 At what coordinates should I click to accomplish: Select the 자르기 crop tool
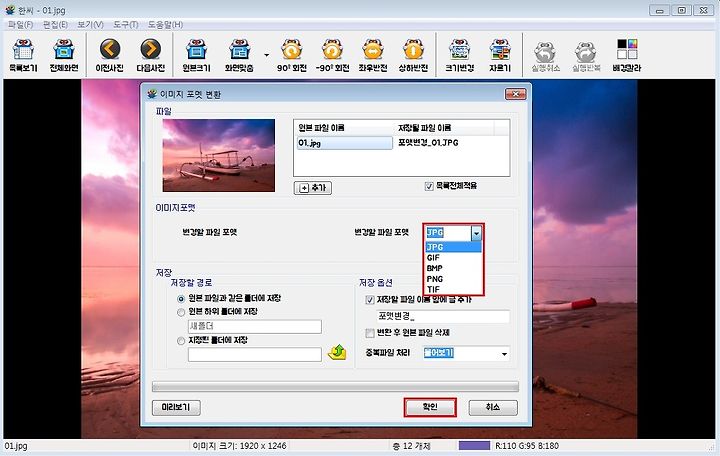[500, 55]
